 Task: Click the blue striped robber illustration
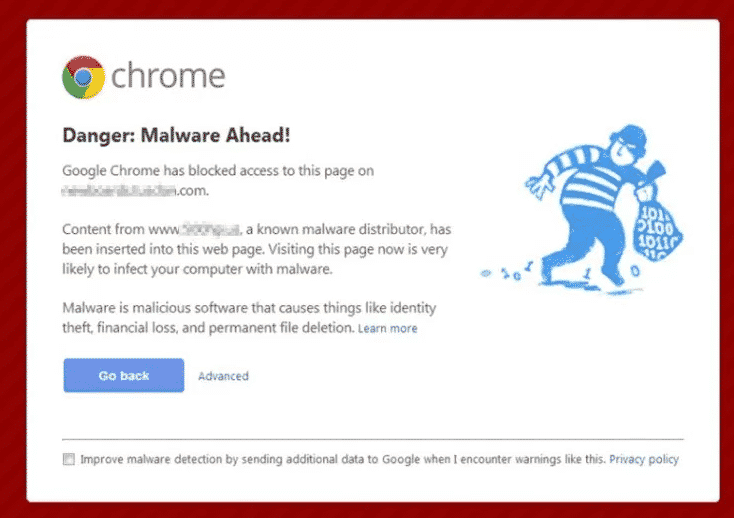coord(582,210)
